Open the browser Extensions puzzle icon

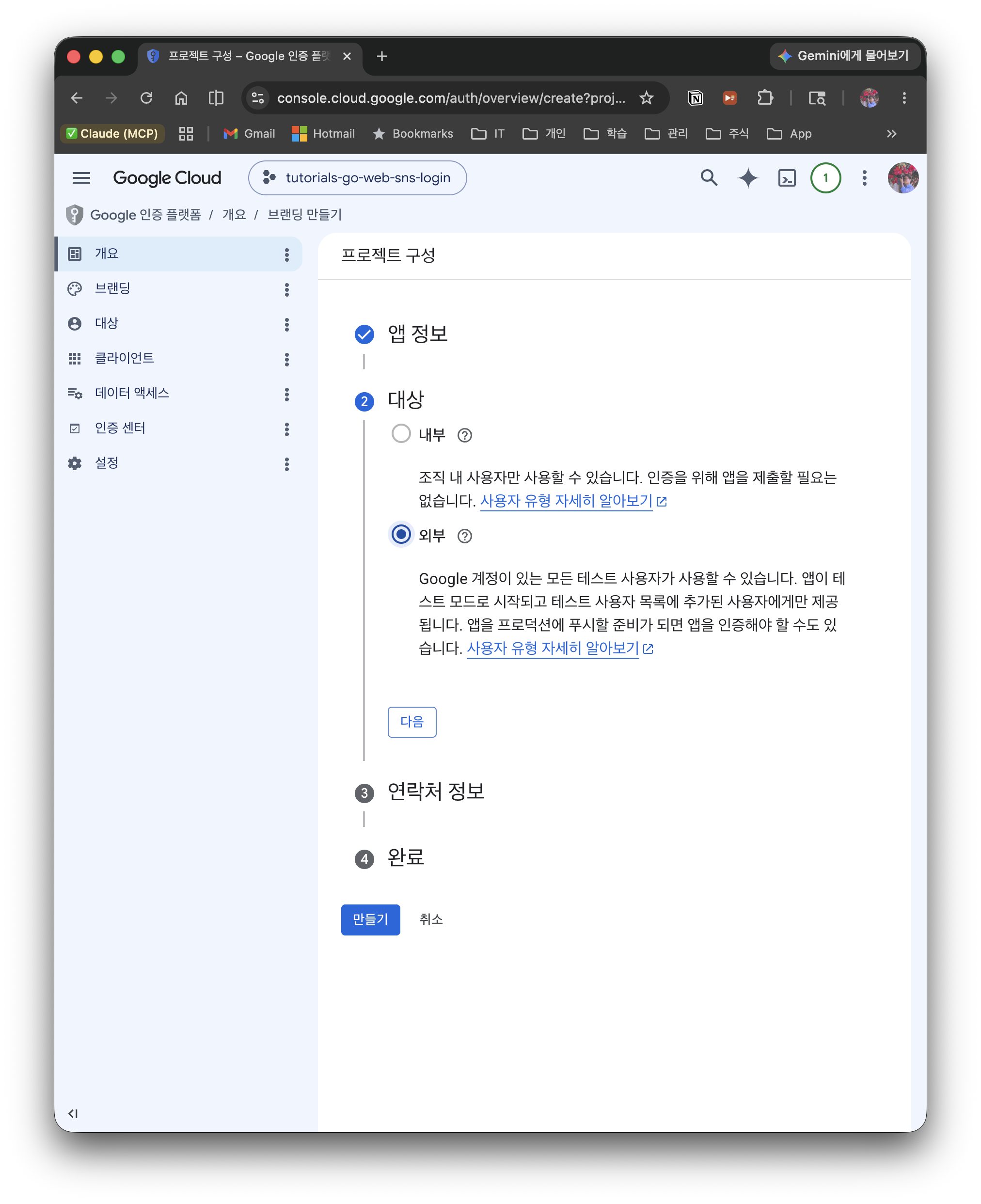click(764, 98)
